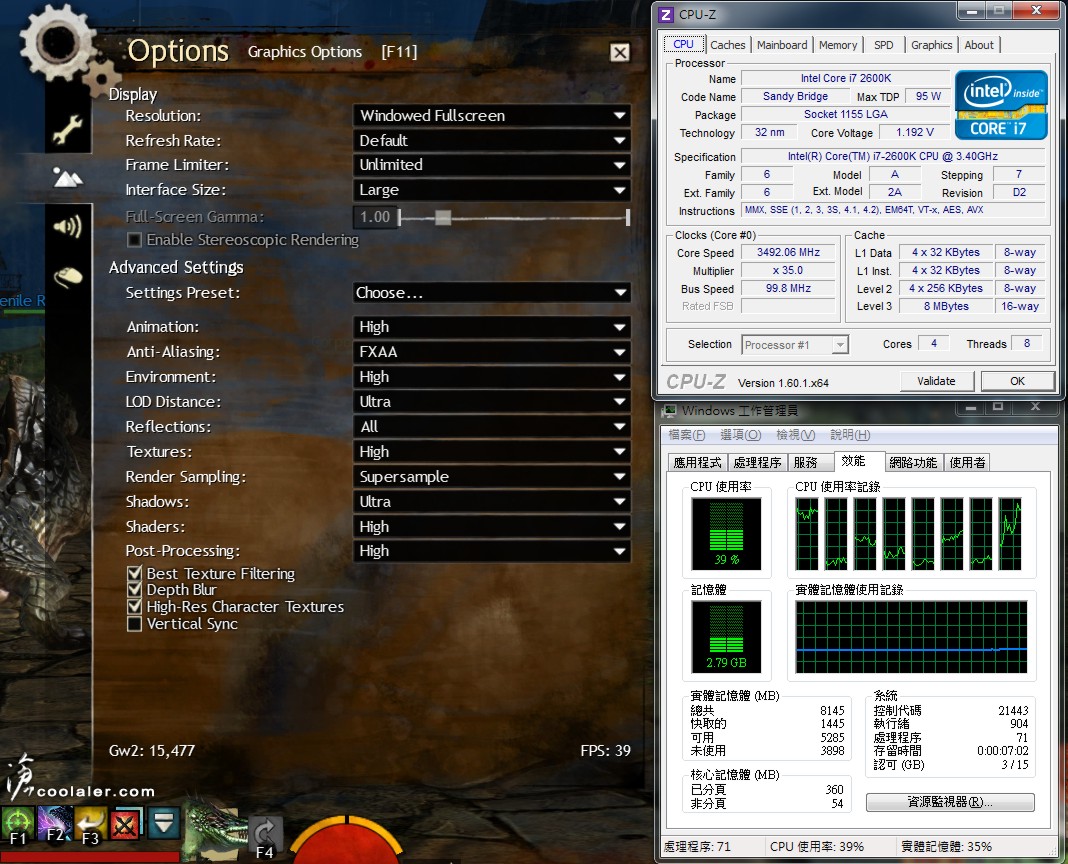
Task: Open CPU-Z Processor #1 selection dropdown
Action: click(794, 345)
